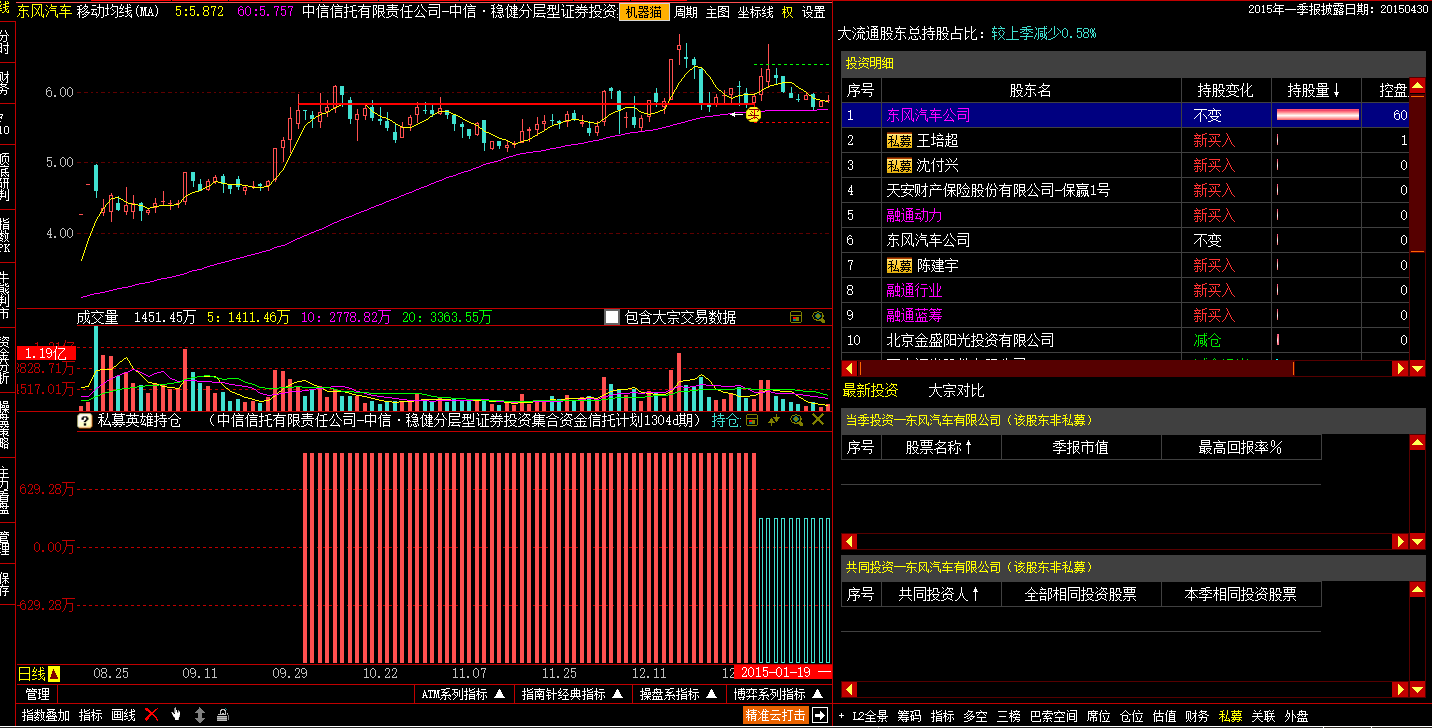Click the red X delete drawing icon
Viewport: 1432px width, 728px height.
click(152, 715)
